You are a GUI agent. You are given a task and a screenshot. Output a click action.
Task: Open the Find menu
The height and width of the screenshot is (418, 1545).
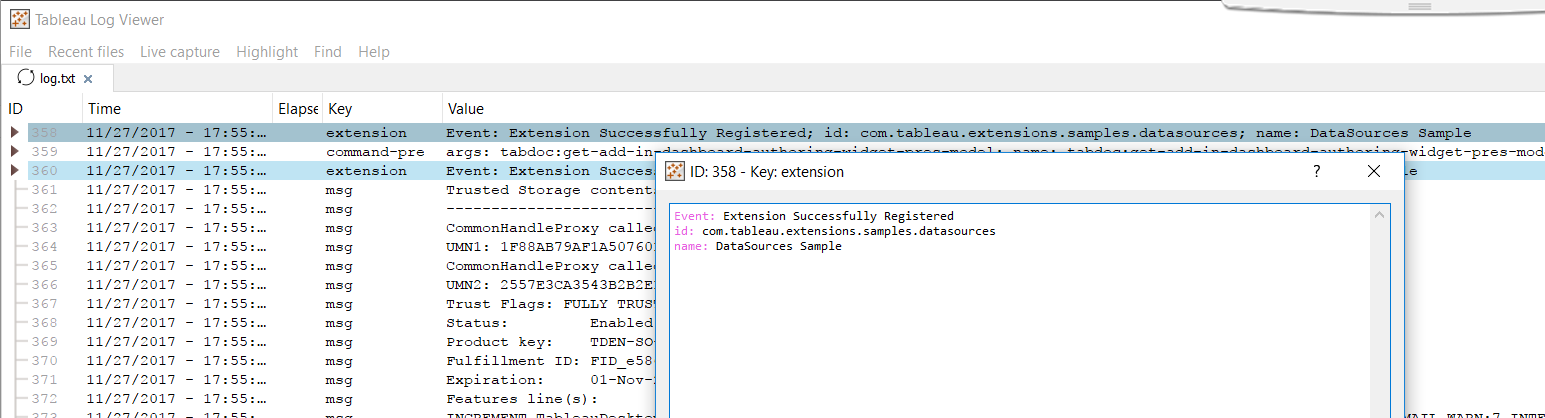[x=327, y=52]
